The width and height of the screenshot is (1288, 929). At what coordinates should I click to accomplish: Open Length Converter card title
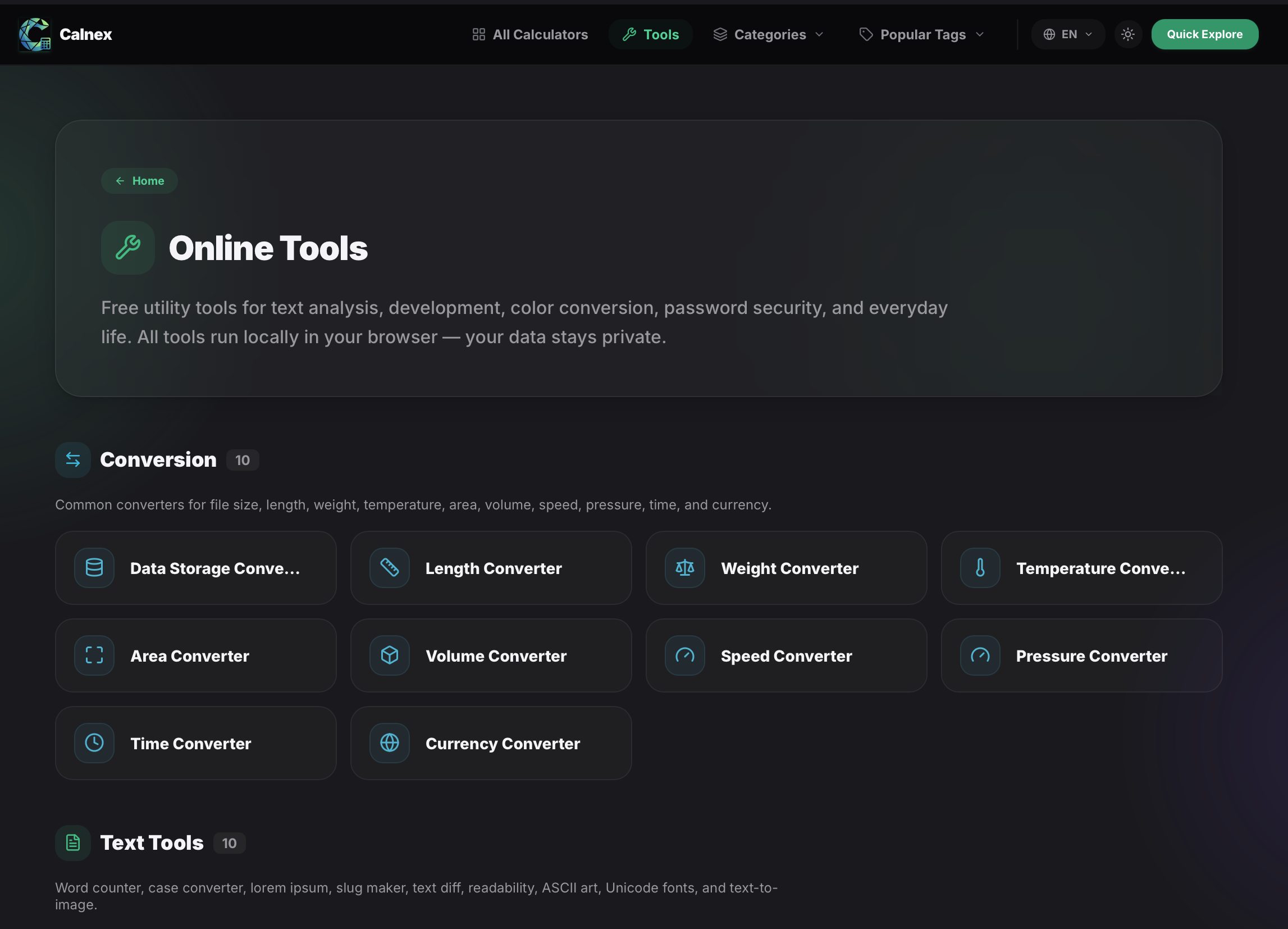494,568
